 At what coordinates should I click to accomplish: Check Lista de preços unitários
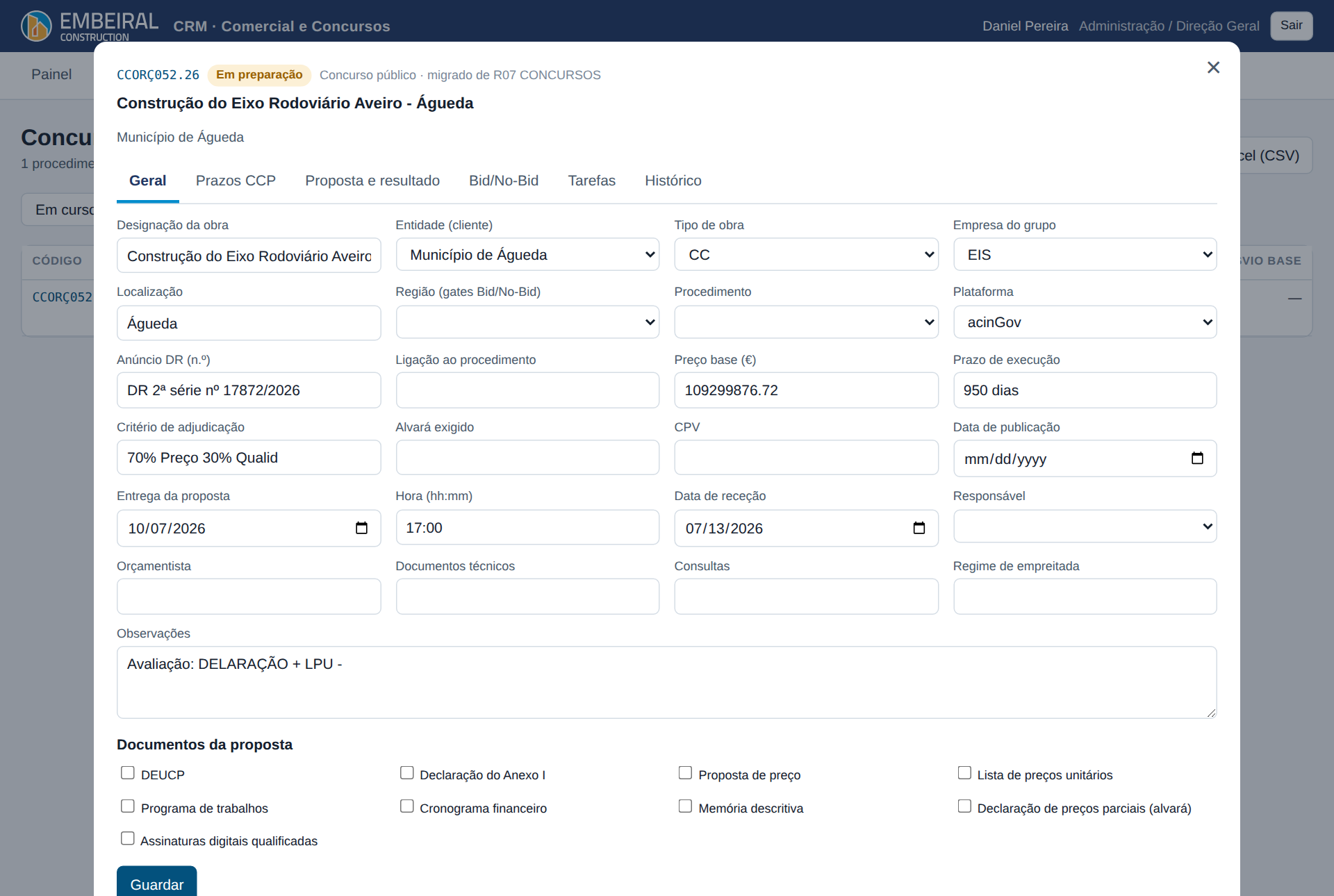click(964, 773)
